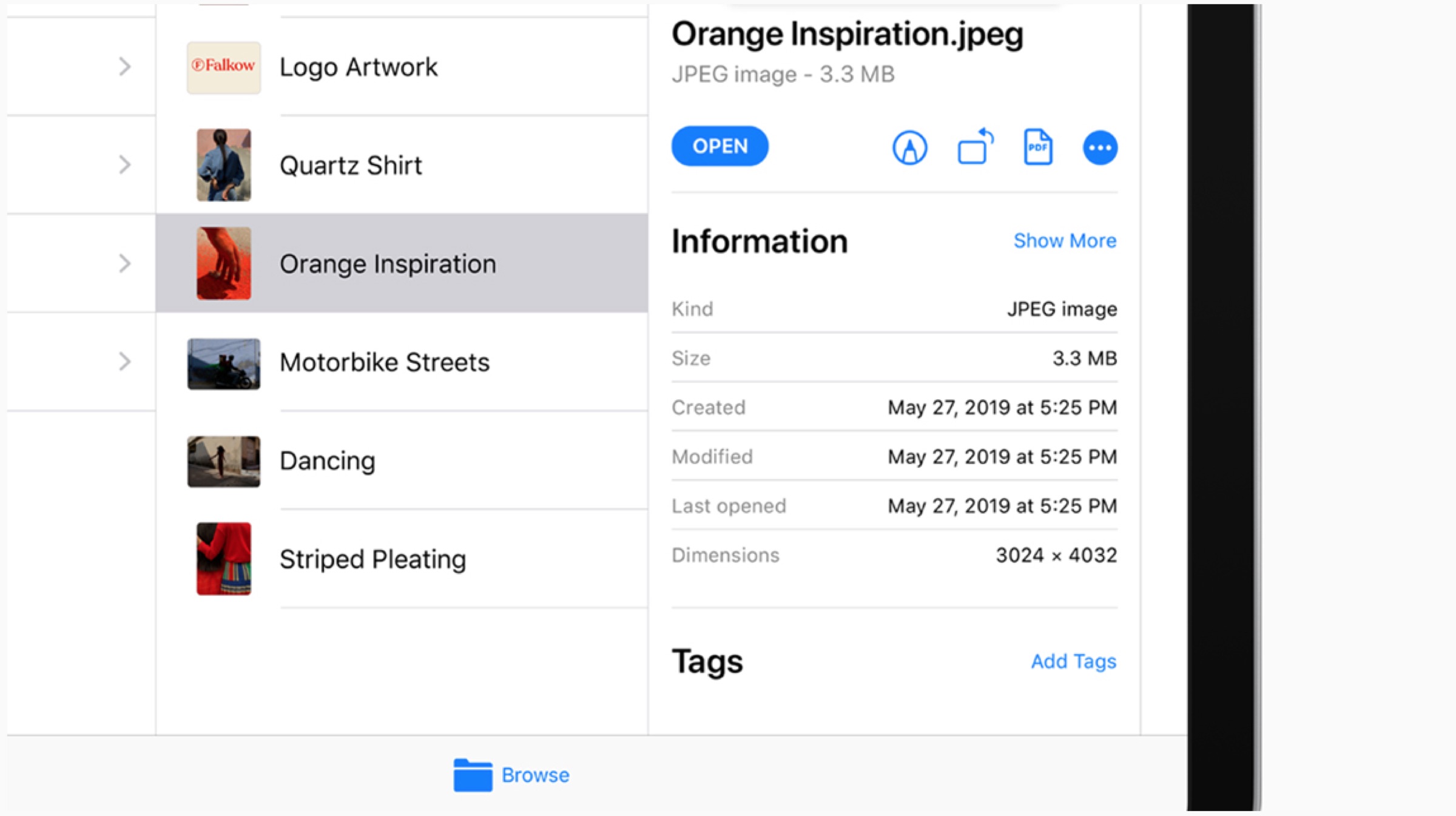
Task: Click the Quartz Shirt thumbnail image
Action: [223, 165]
